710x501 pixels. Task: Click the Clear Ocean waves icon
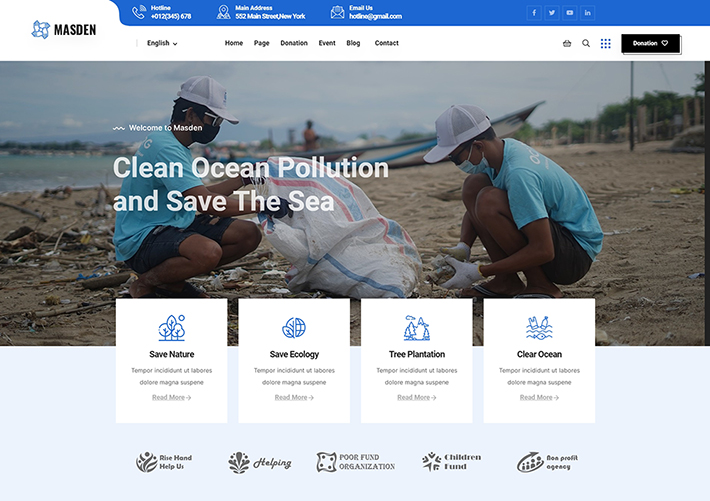(x=539, y=328)
